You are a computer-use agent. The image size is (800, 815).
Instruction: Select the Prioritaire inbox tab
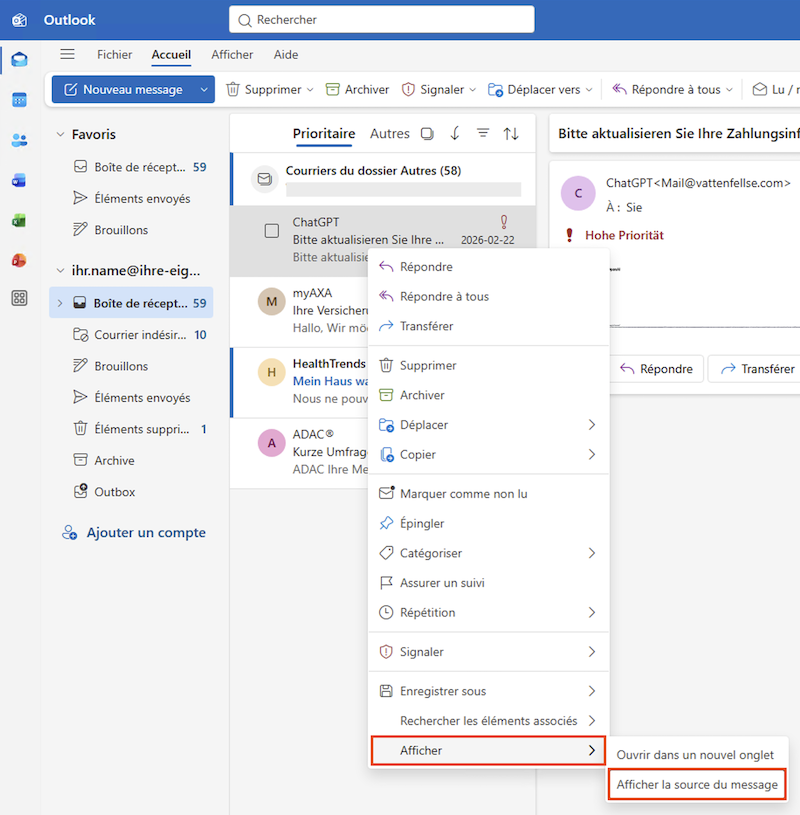pyautogui.click(x=324, y=134)
